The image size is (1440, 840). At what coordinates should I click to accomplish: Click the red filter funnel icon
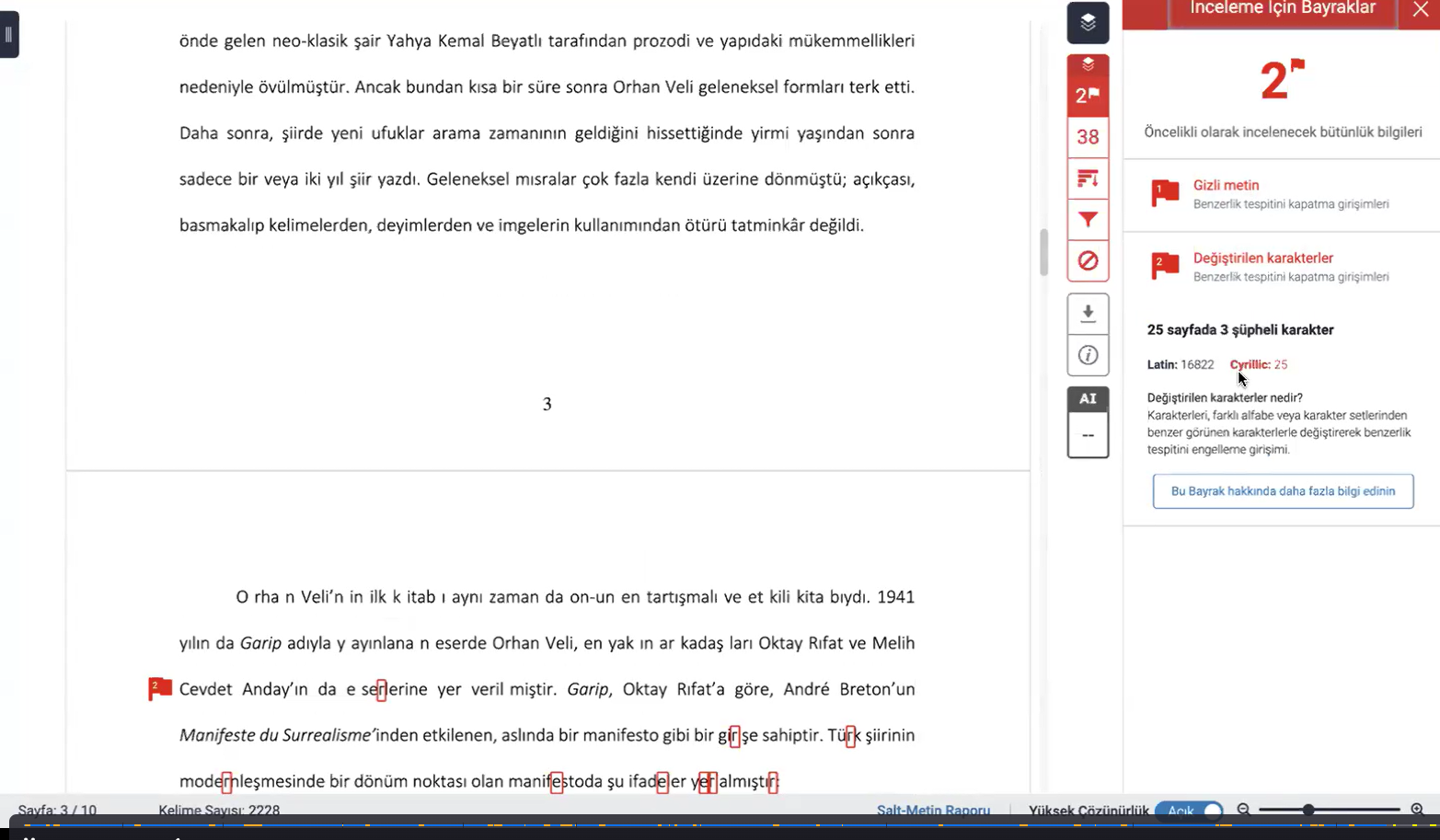[x=1088, y=220]
